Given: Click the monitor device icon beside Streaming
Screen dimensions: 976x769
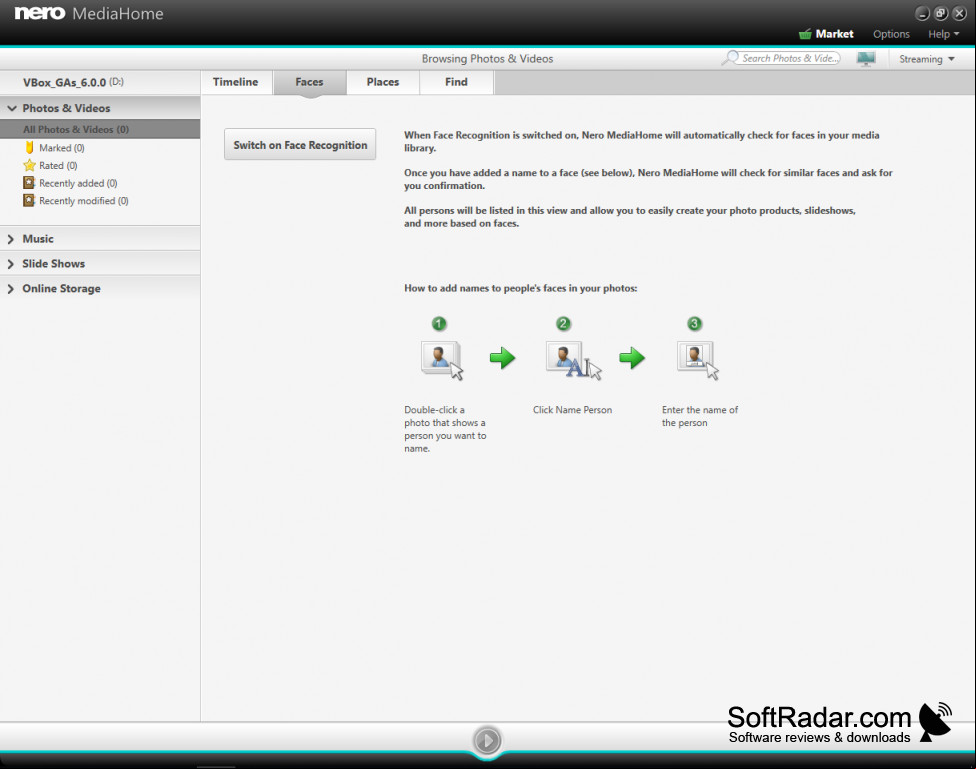Looking at the screenshot, I should pyautogui.click(x=866, y=59).
